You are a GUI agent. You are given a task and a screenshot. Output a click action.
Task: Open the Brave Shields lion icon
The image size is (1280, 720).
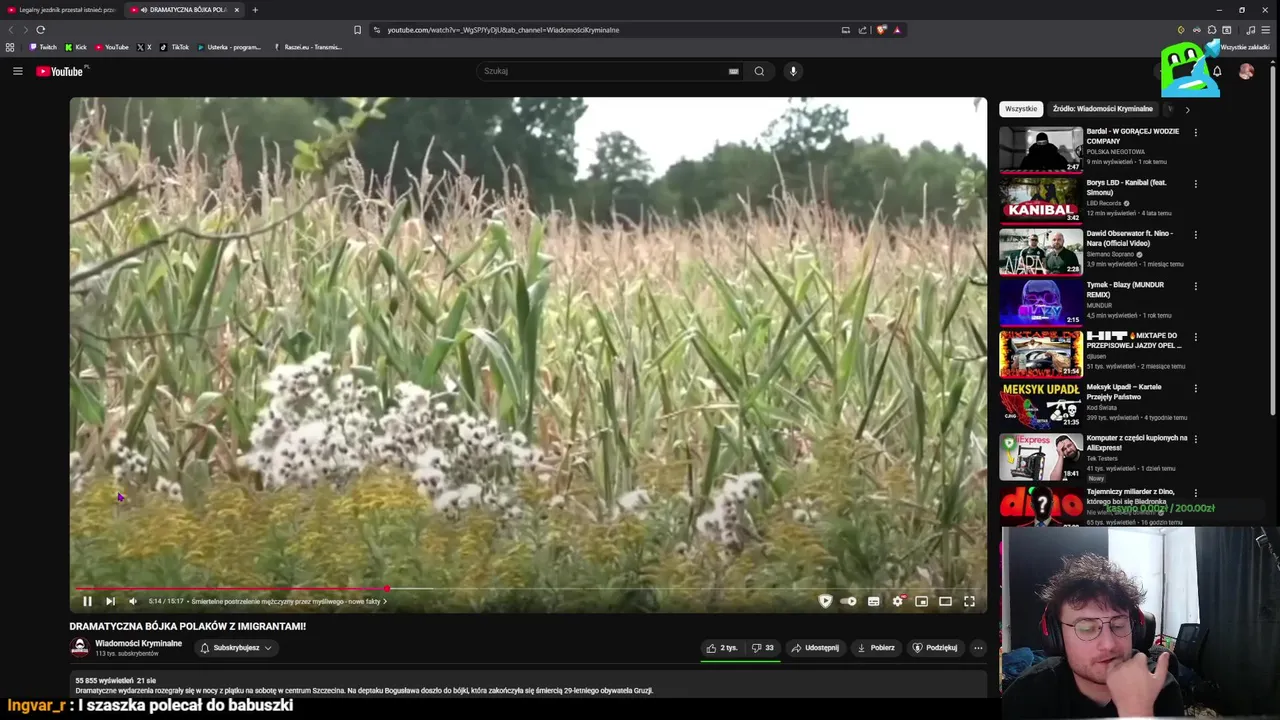point(881,30)
